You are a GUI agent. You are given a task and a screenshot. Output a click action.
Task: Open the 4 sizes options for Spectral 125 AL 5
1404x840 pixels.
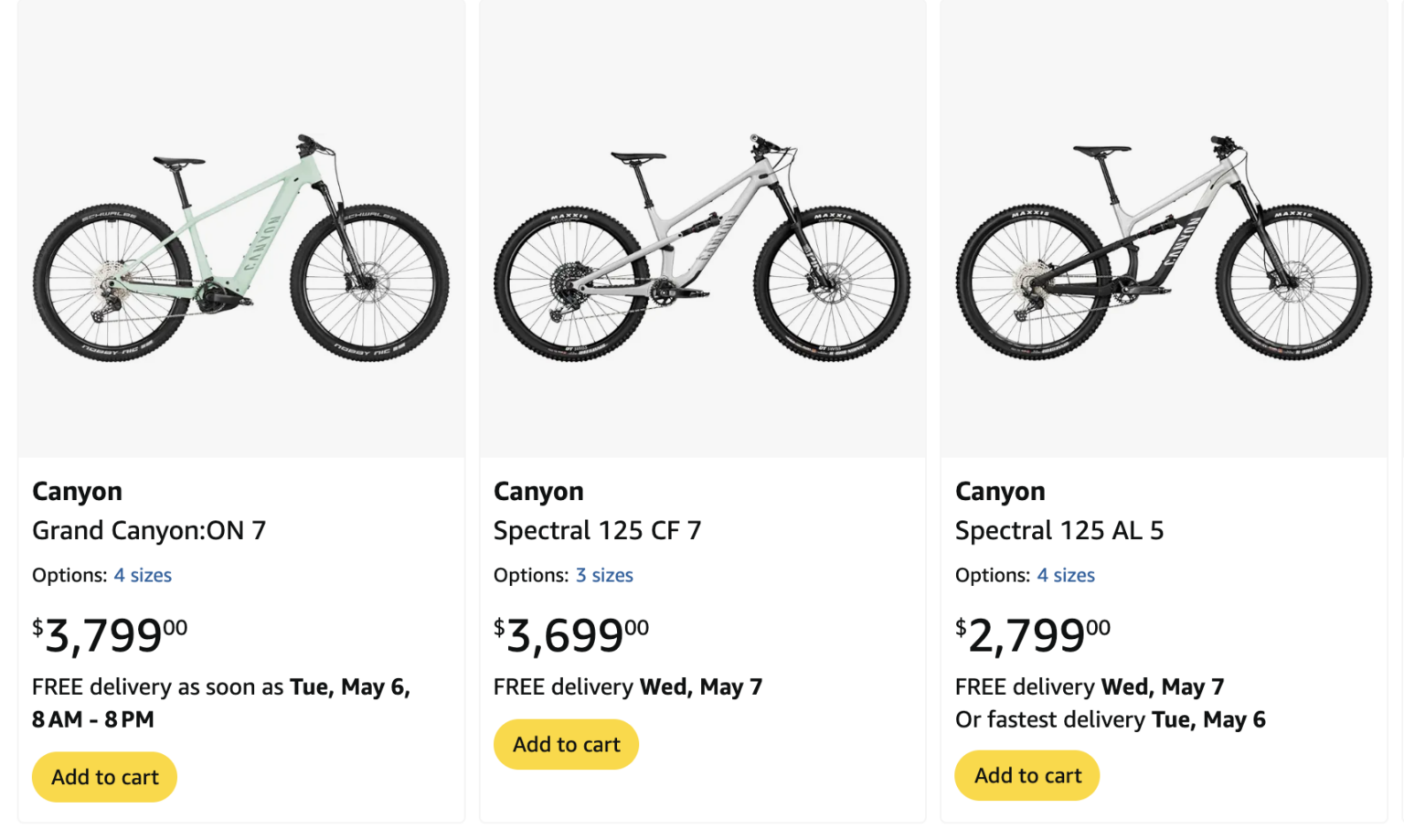click(x=1066, y=575)
